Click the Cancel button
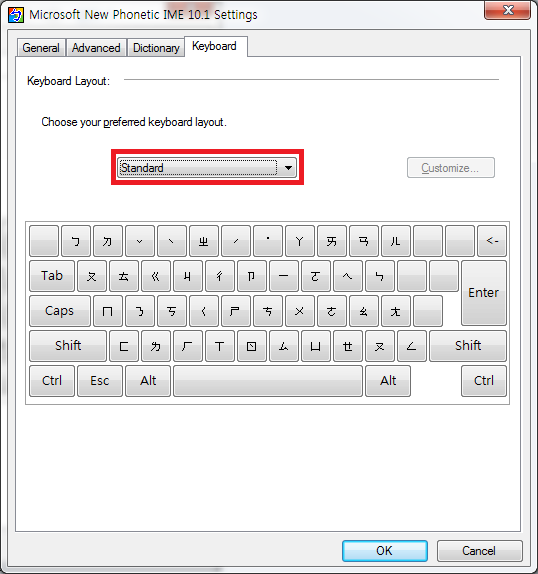 tap(479, 551)
